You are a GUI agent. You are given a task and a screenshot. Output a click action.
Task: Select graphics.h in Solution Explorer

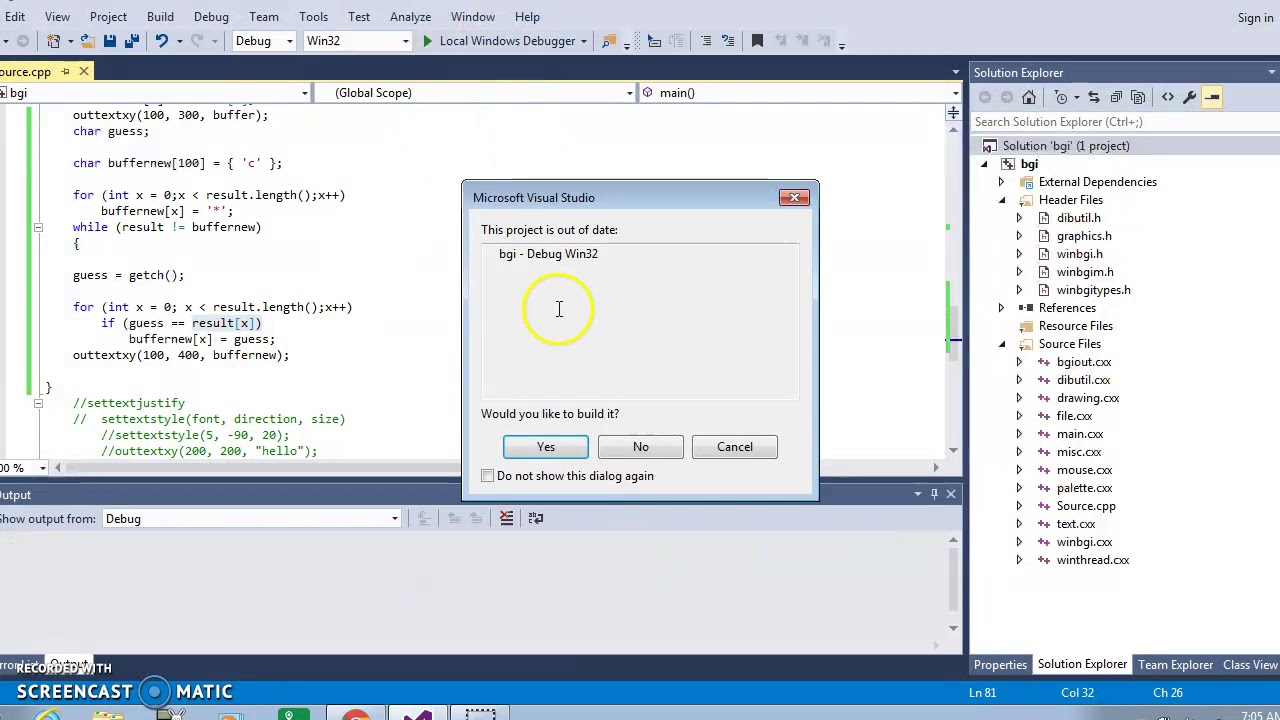[x=1084, y=236]
